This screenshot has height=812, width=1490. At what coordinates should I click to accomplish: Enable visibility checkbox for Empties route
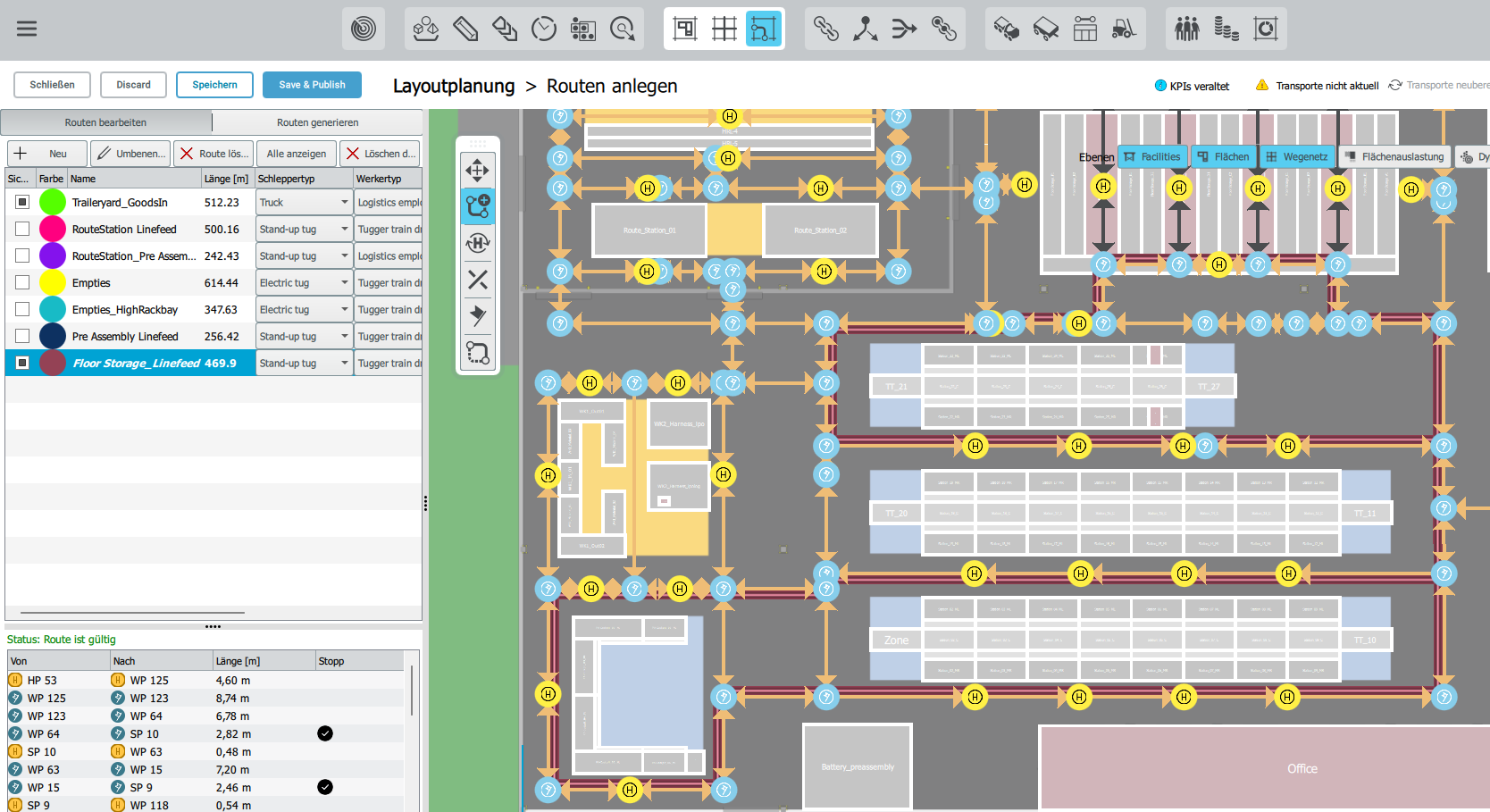click(x=22, y=282)
